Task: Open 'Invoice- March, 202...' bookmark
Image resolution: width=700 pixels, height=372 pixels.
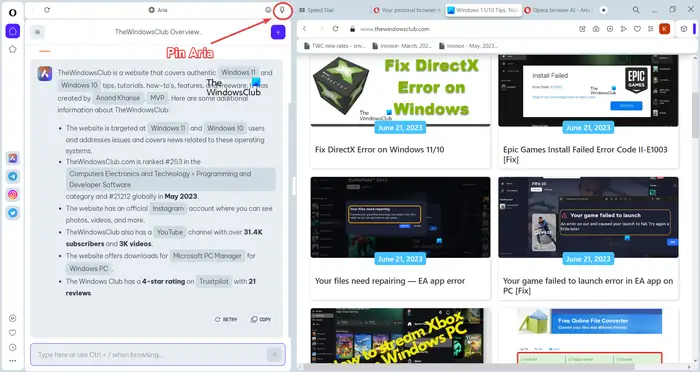Action: 402,46
